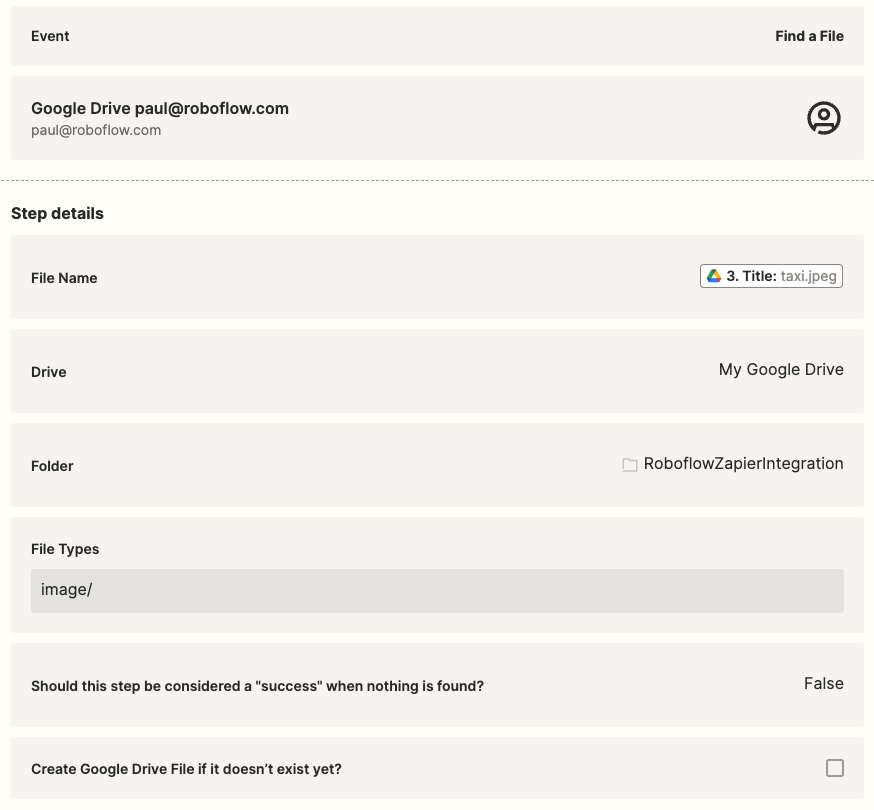This screenshot has height=810, width=874.
Task: Click the File Types label
Action: pyautogui.click(x=65, y=549)
